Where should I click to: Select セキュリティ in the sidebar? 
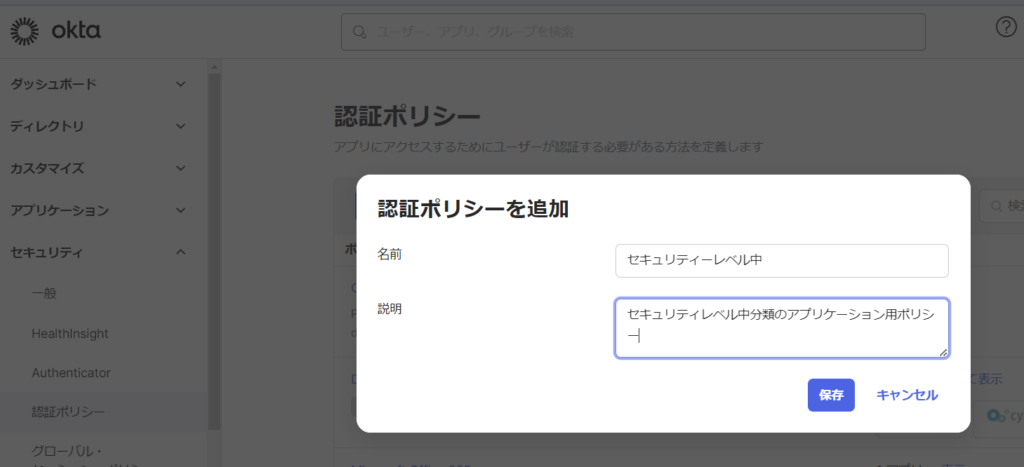coord(46,252)
